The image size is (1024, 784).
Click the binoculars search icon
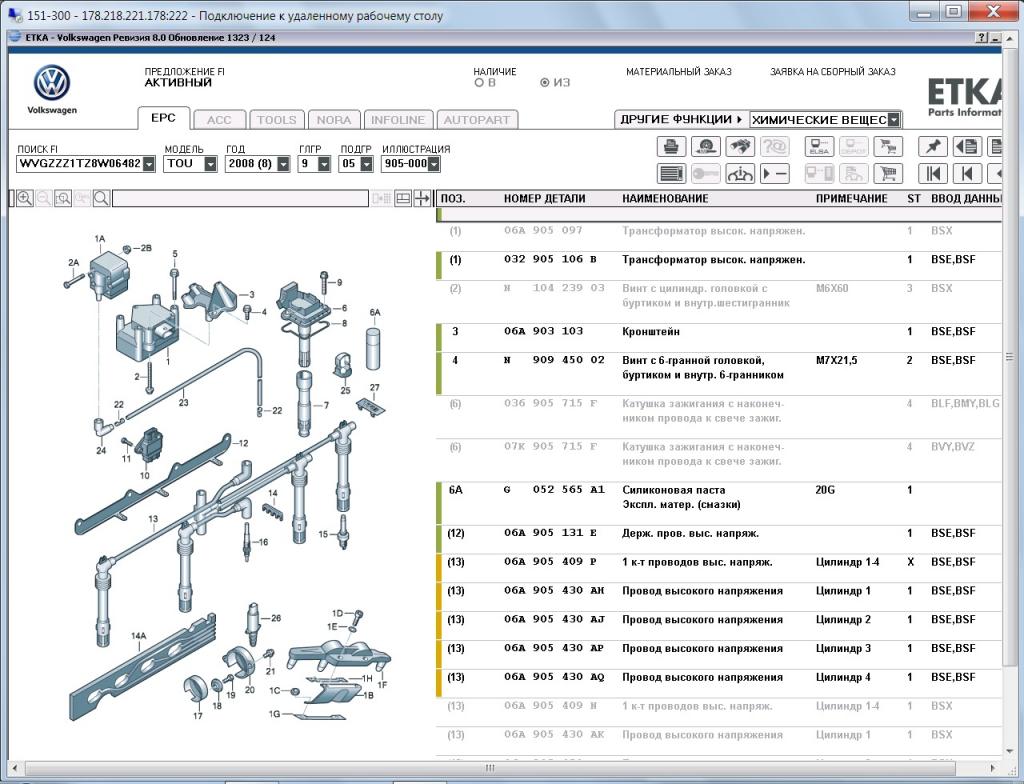click(x=739, y=146)
